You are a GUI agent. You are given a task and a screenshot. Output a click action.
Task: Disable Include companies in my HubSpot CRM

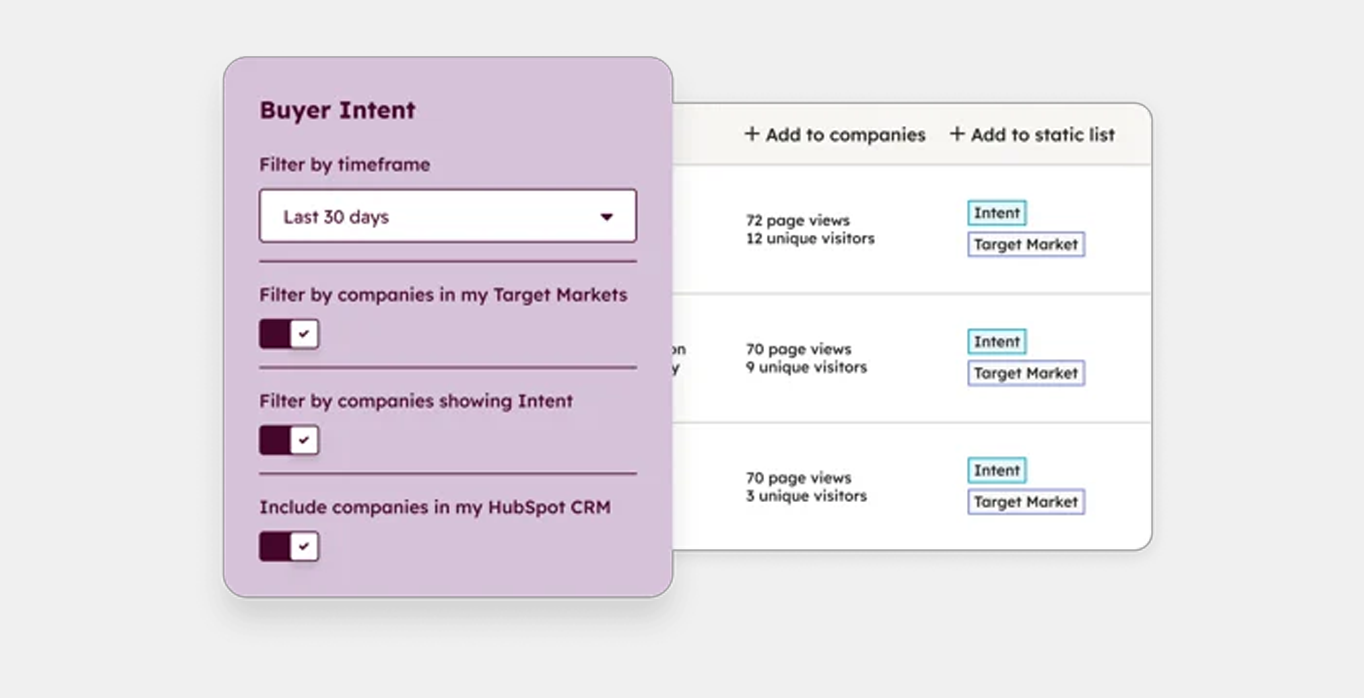[x=289, y=546]
